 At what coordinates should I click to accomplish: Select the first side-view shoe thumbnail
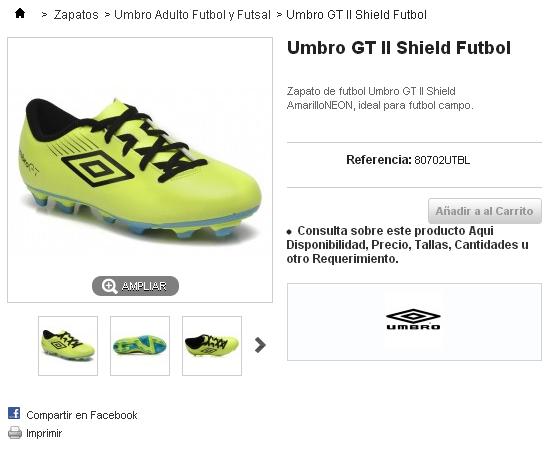coord(68,346)
